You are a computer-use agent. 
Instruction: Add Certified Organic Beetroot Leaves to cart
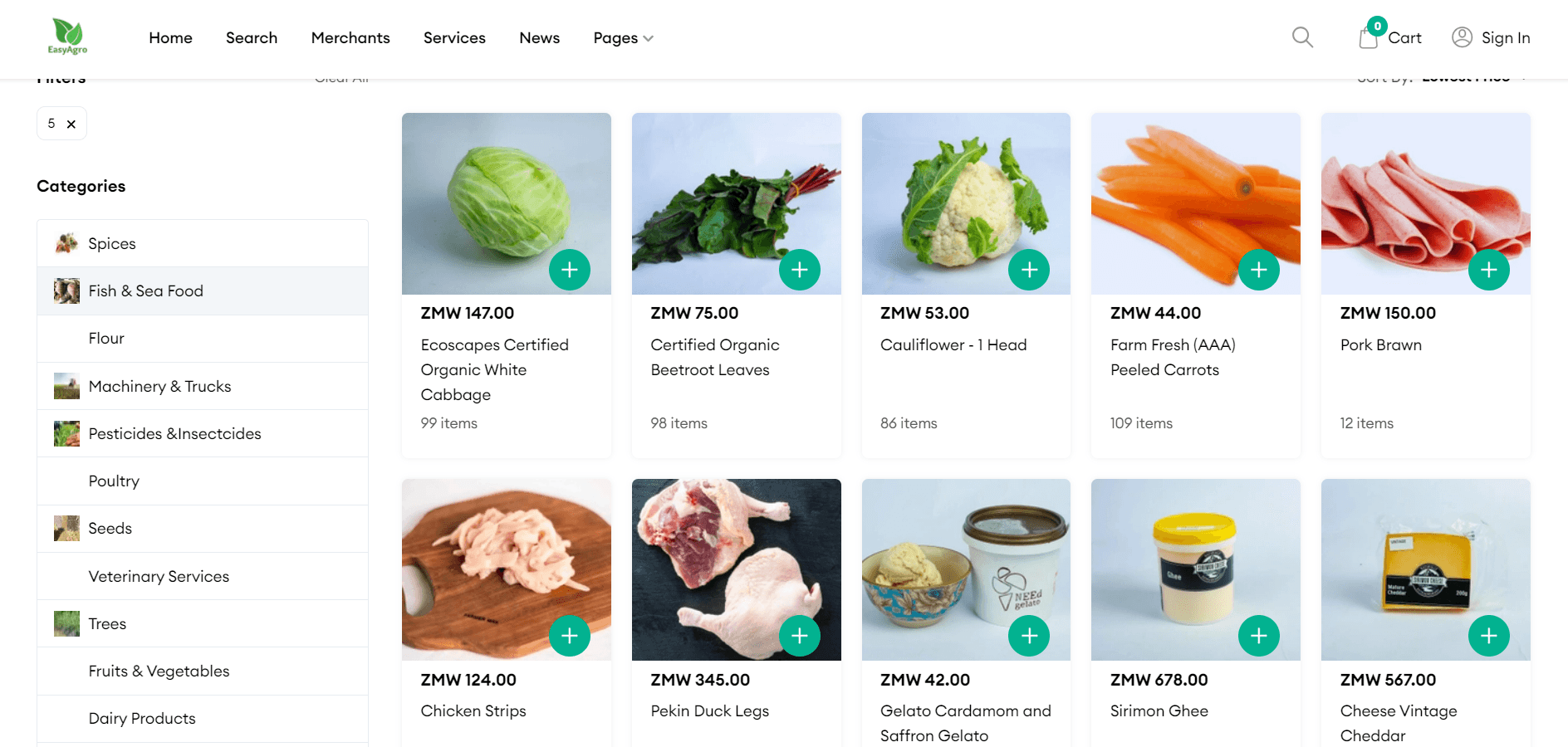pos(800,270)
